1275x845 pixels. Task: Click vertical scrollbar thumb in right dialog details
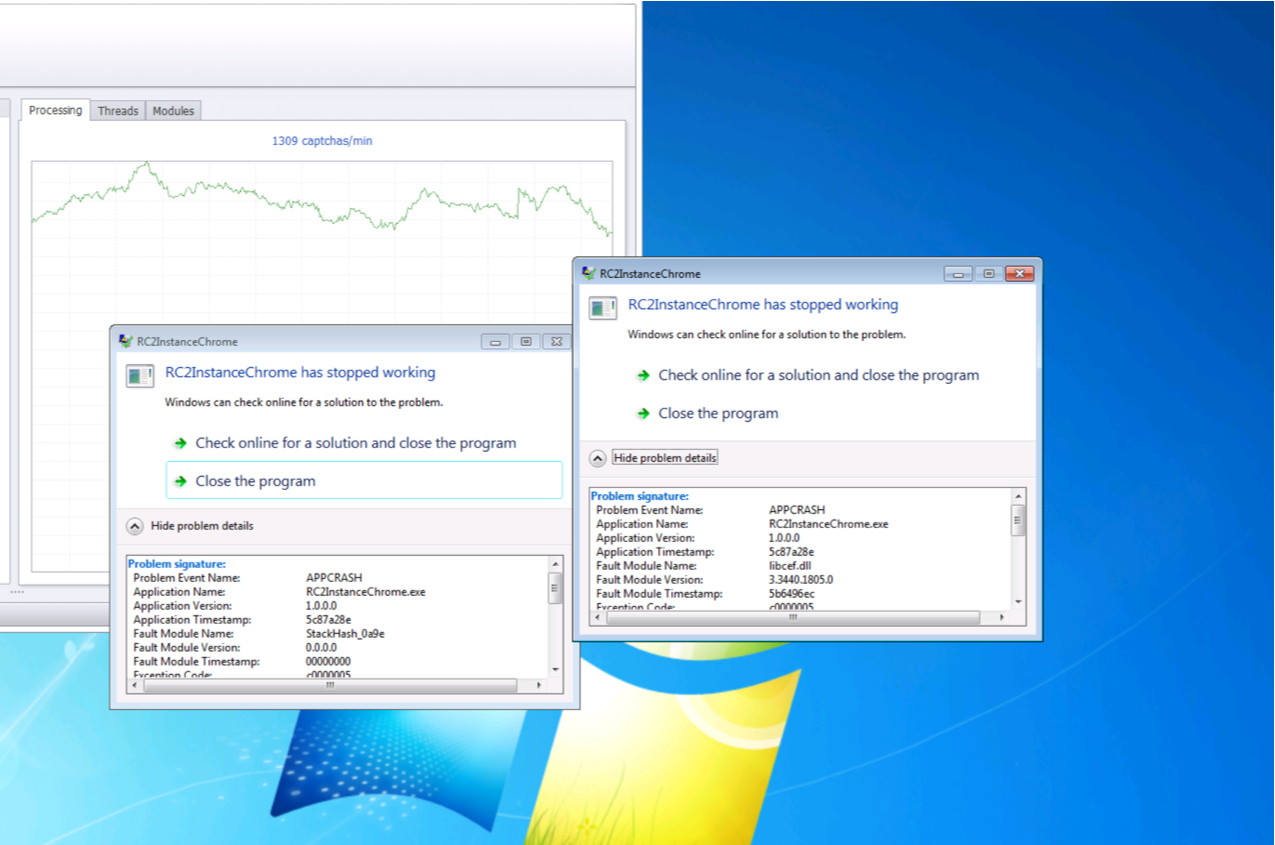point(1018,520)
